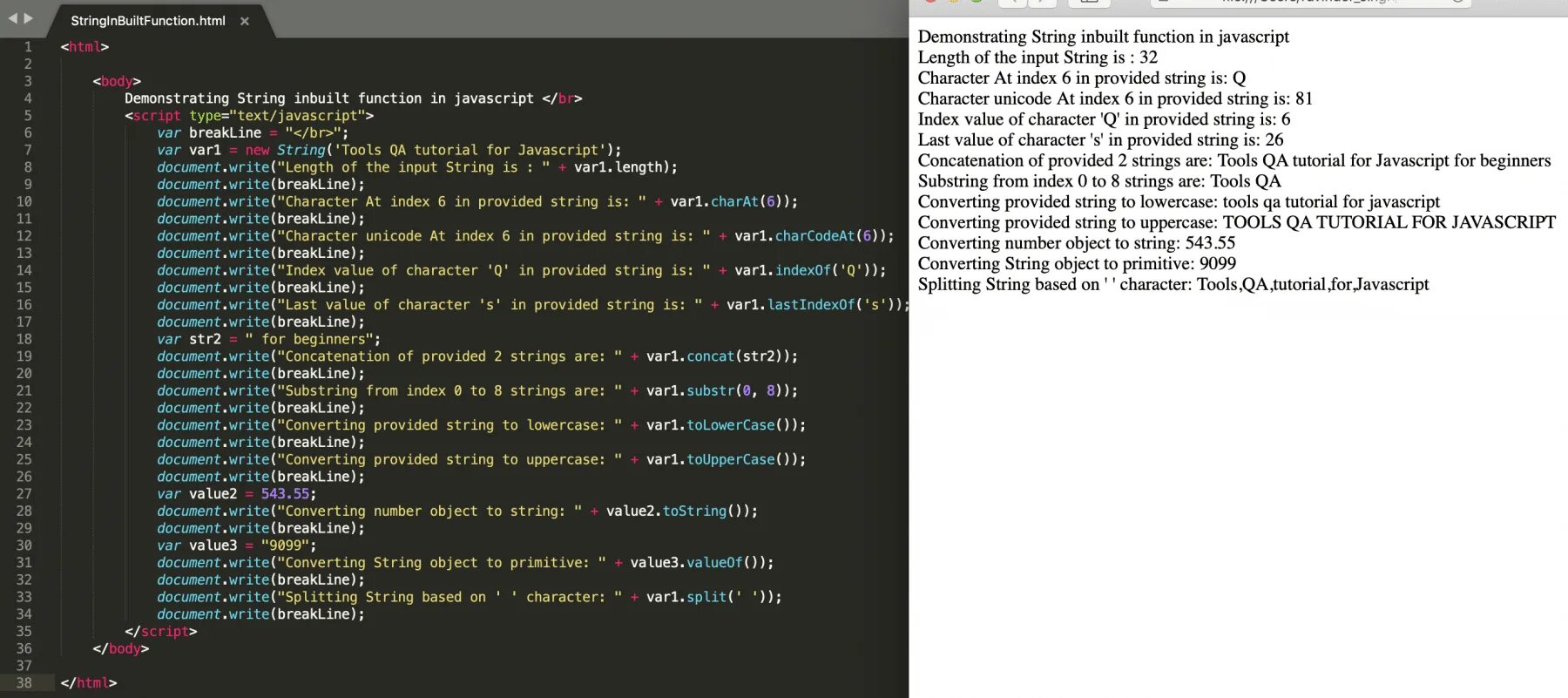Click line number 1 in the gutter
Screen dimensions: 1568x698
coord(28,47)
